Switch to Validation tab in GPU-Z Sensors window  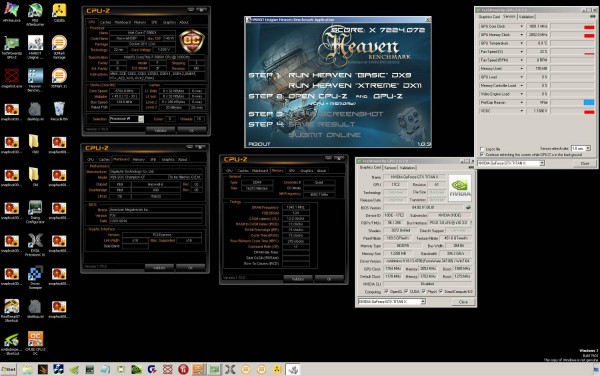click(527, 17)
